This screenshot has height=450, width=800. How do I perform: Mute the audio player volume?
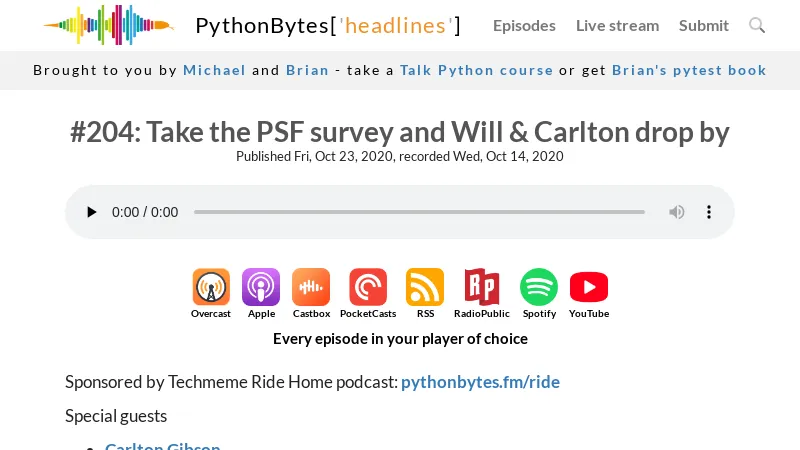coord(677,212)
